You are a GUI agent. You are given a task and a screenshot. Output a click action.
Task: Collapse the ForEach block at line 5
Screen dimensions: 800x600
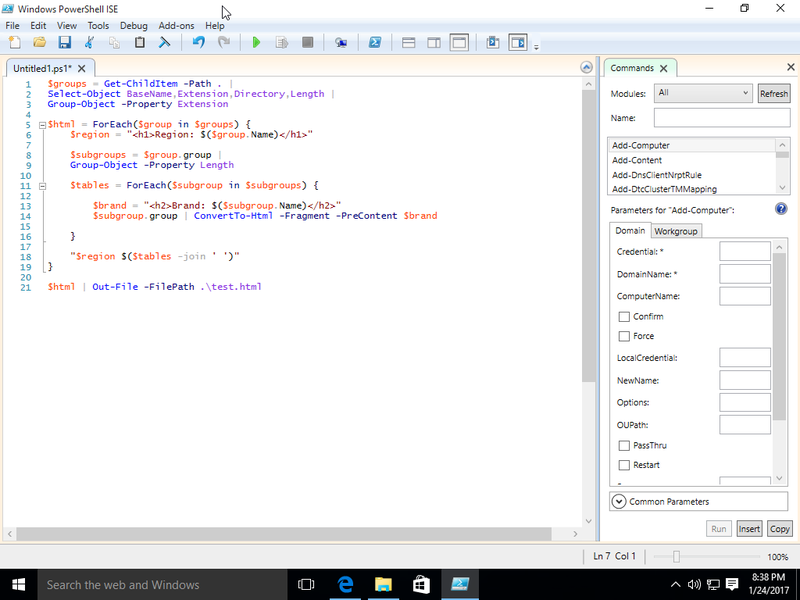point(41,124)
